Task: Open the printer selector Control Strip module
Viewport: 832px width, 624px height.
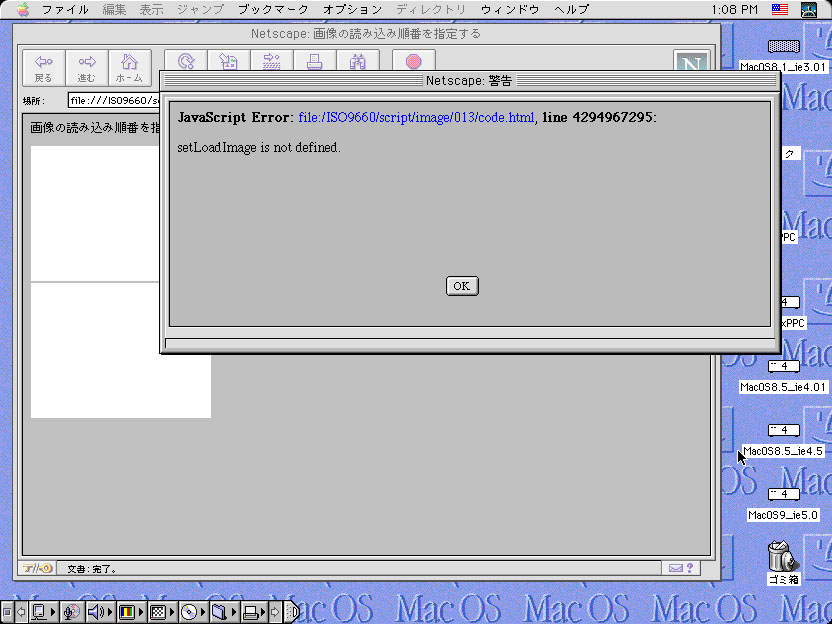Action: (x=254, y=612)
